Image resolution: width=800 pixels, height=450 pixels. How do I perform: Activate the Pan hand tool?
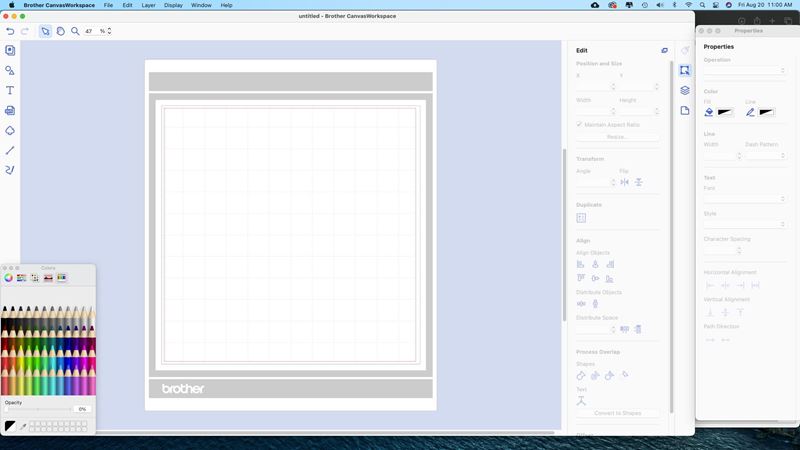[x=60, y=31]
